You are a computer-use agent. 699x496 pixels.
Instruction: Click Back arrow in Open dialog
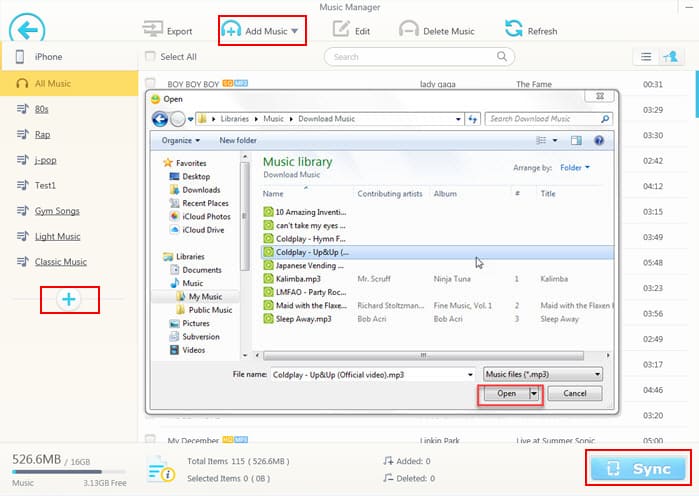tap(160, 119)
